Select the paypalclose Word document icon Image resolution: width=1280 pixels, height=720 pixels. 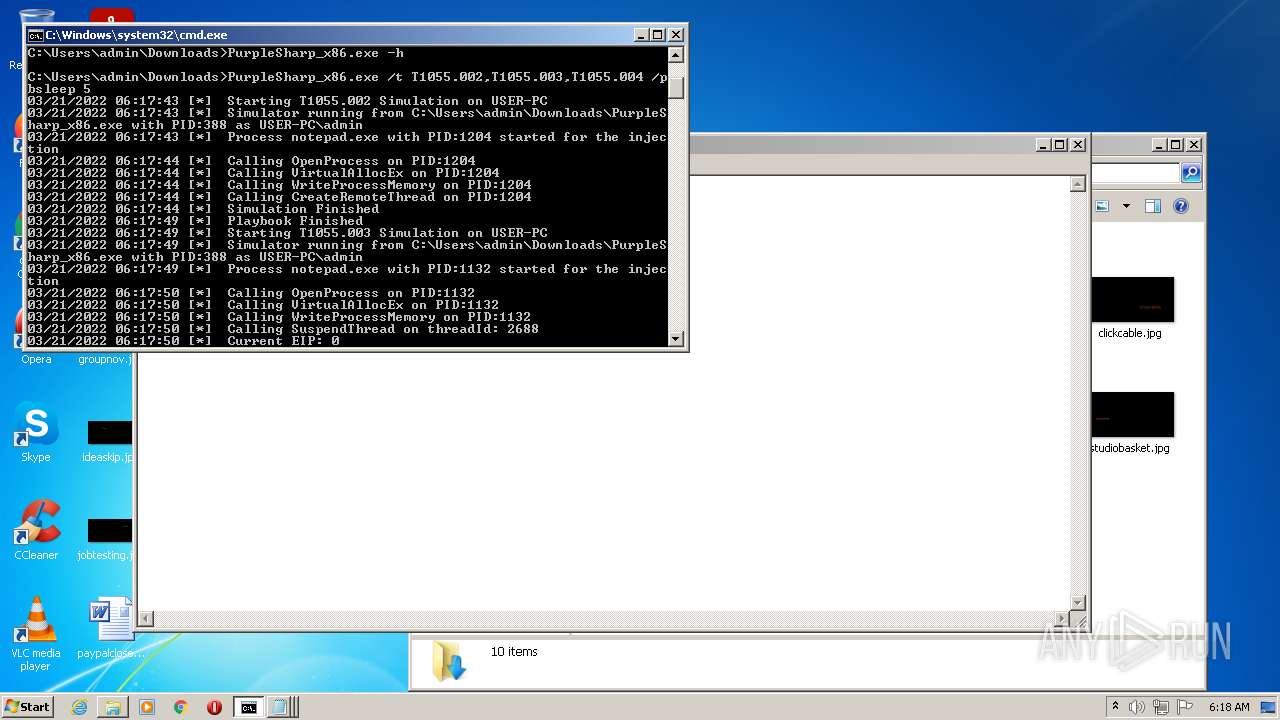point(110,628)
